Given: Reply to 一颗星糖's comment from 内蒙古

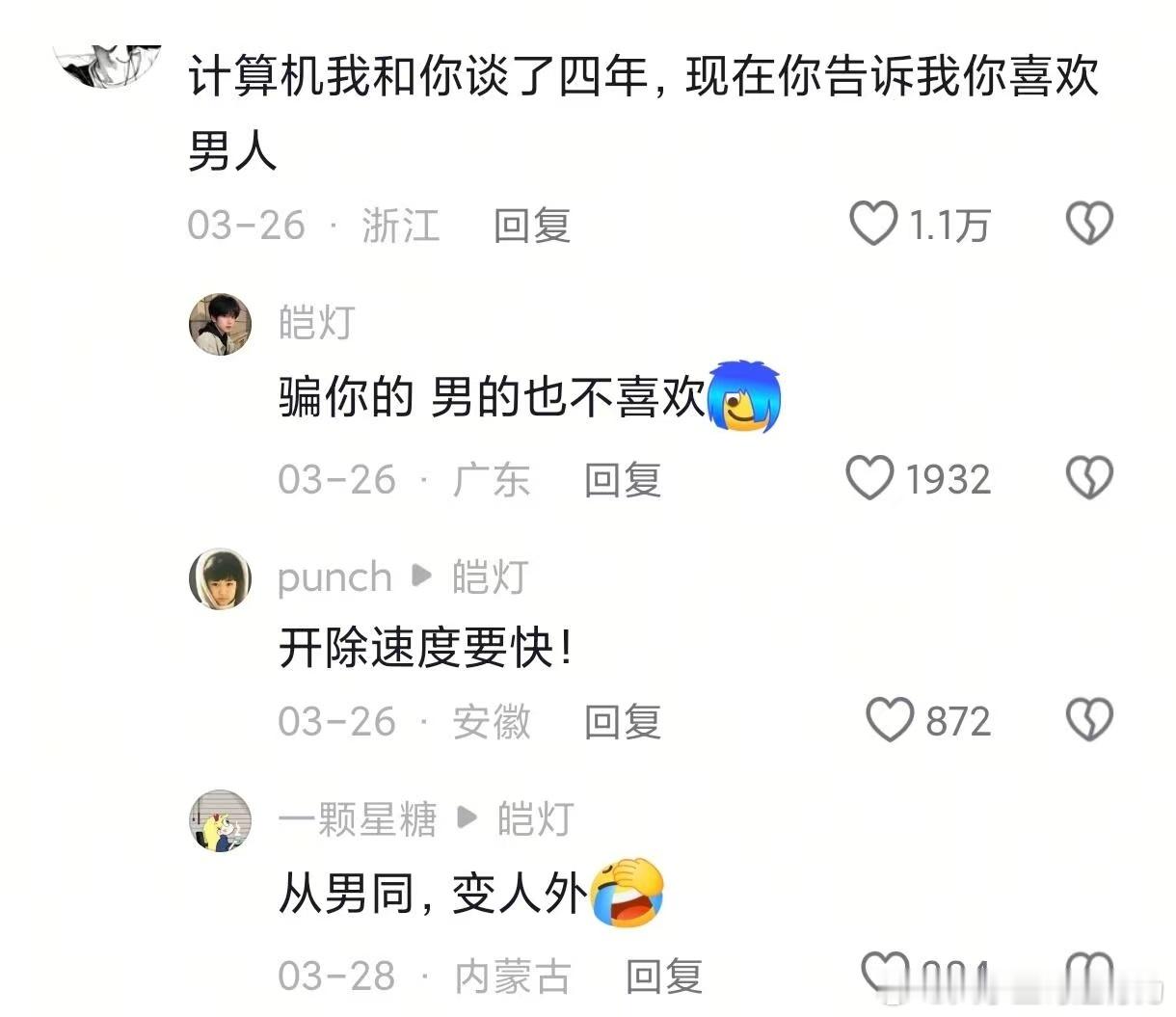Looking at the screenshot, I should coord(664,976).
